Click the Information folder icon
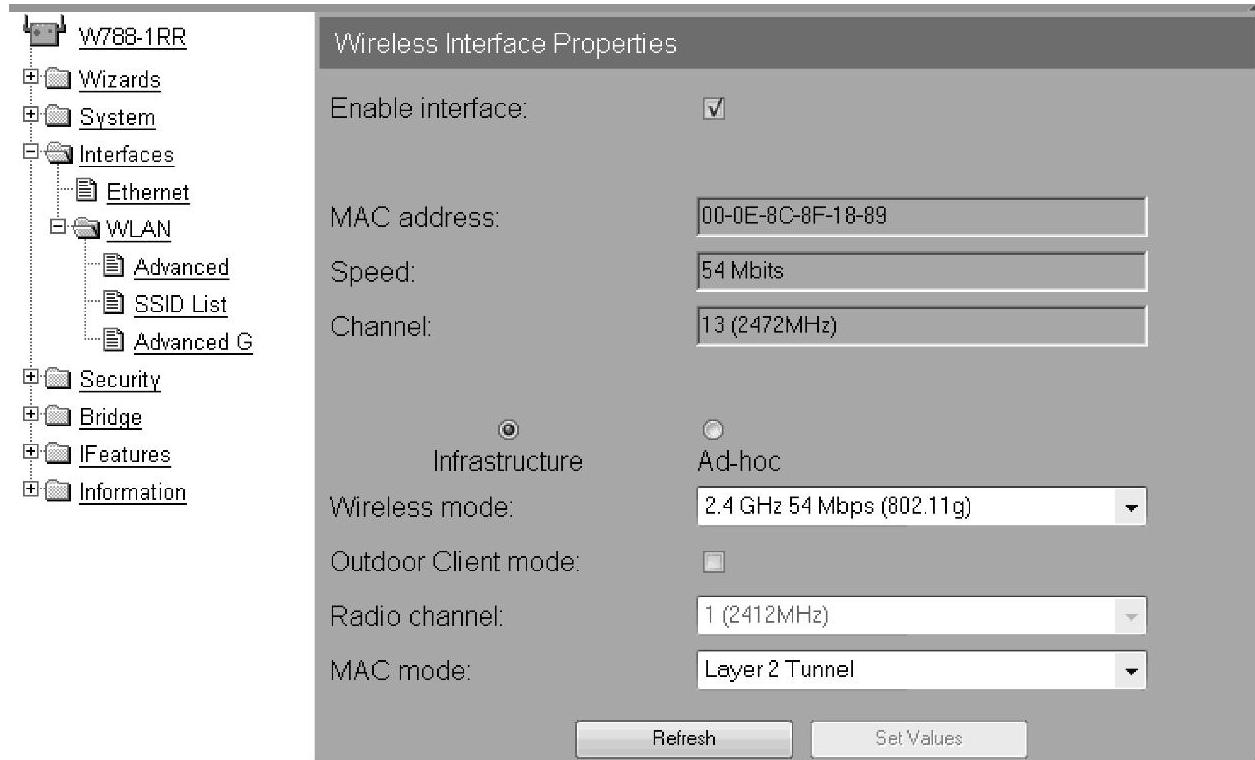Image resolution: width=1255 pixels, height=760 pixels. pos(54,492)
